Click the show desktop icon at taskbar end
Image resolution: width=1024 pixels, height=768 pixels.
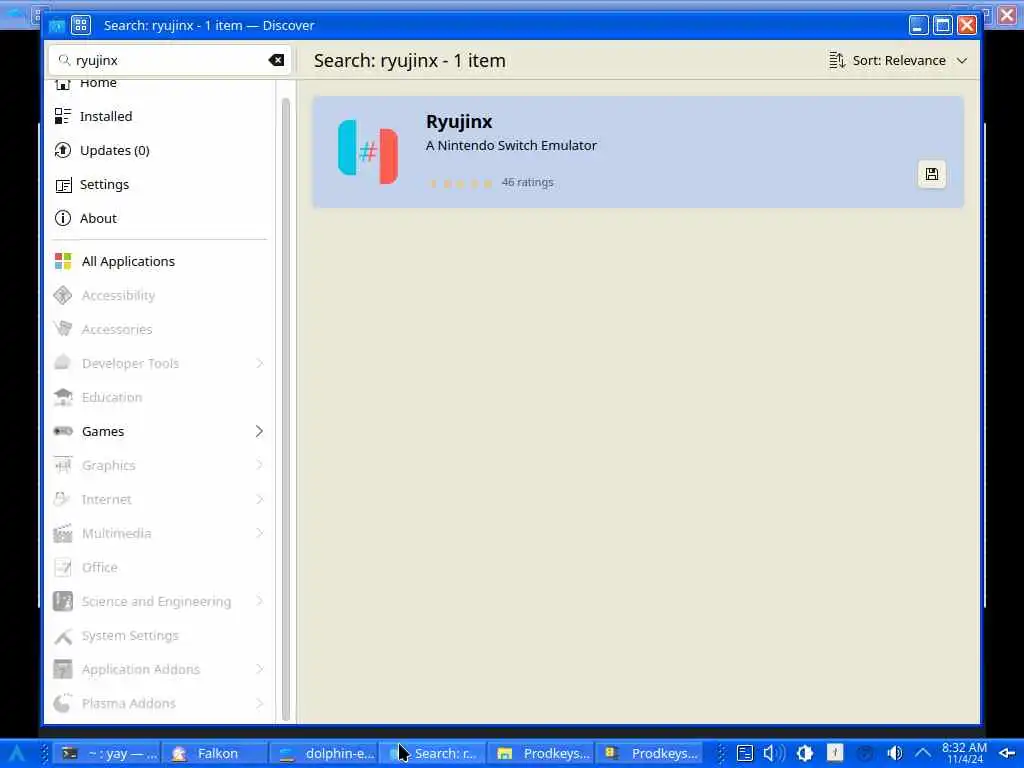coord(1006,753)
